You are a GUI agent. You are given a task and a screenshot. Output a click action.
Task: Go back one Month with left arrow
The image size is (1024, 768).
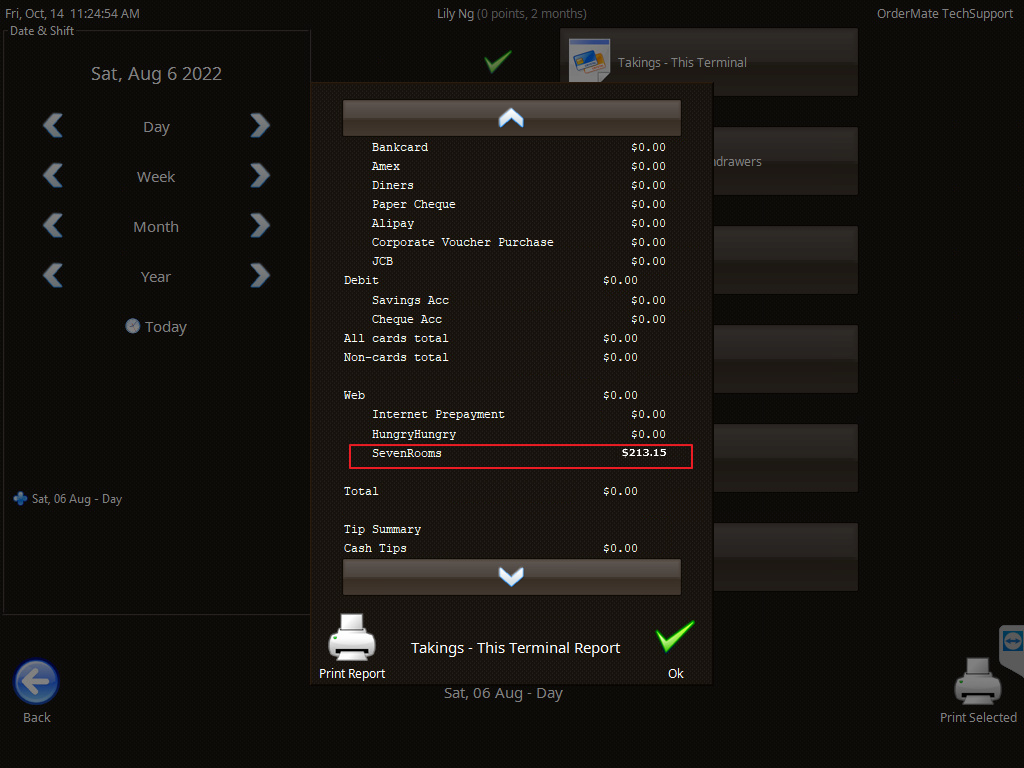(x=53, y=226)
